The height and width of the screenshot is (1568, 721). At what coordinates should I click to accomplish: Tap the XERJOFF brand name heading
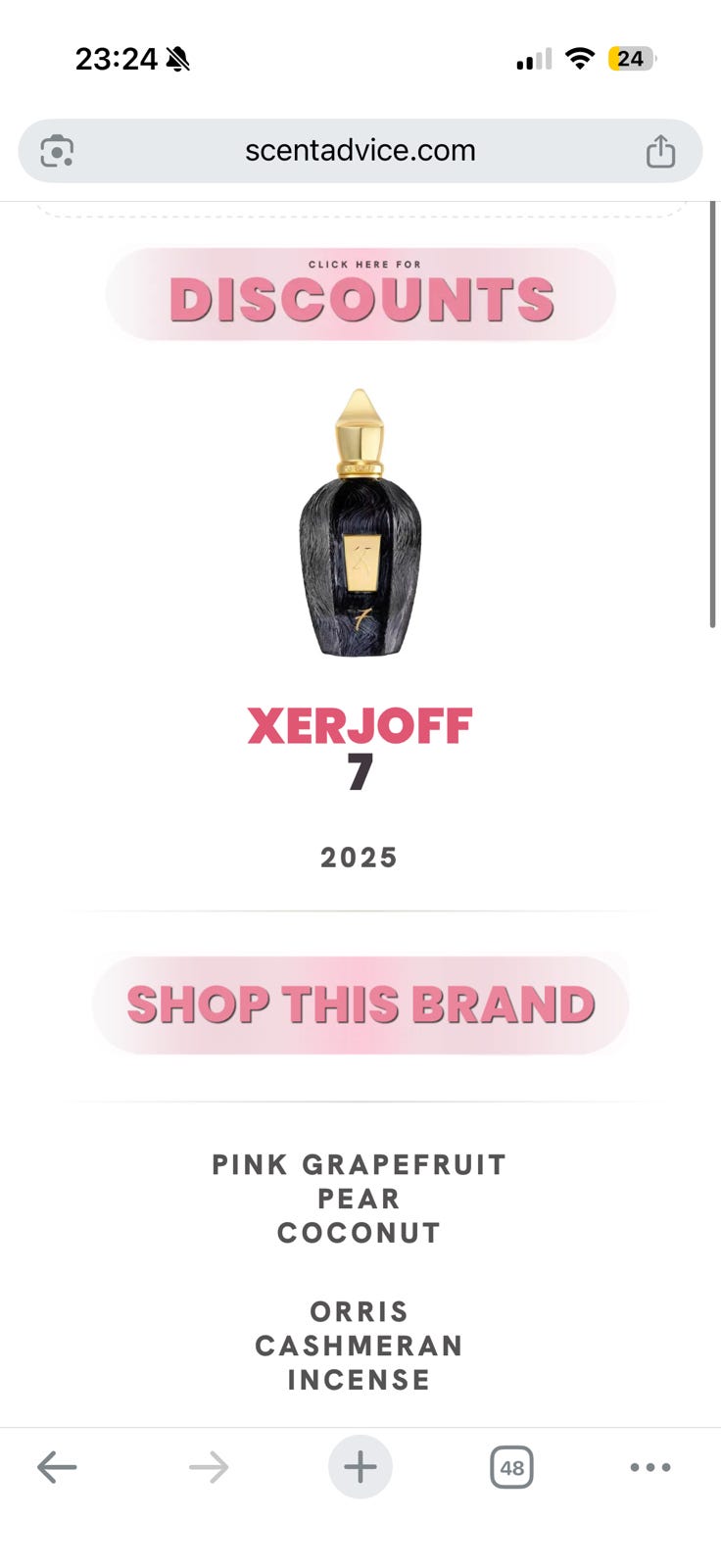click(x=360, y=726)
